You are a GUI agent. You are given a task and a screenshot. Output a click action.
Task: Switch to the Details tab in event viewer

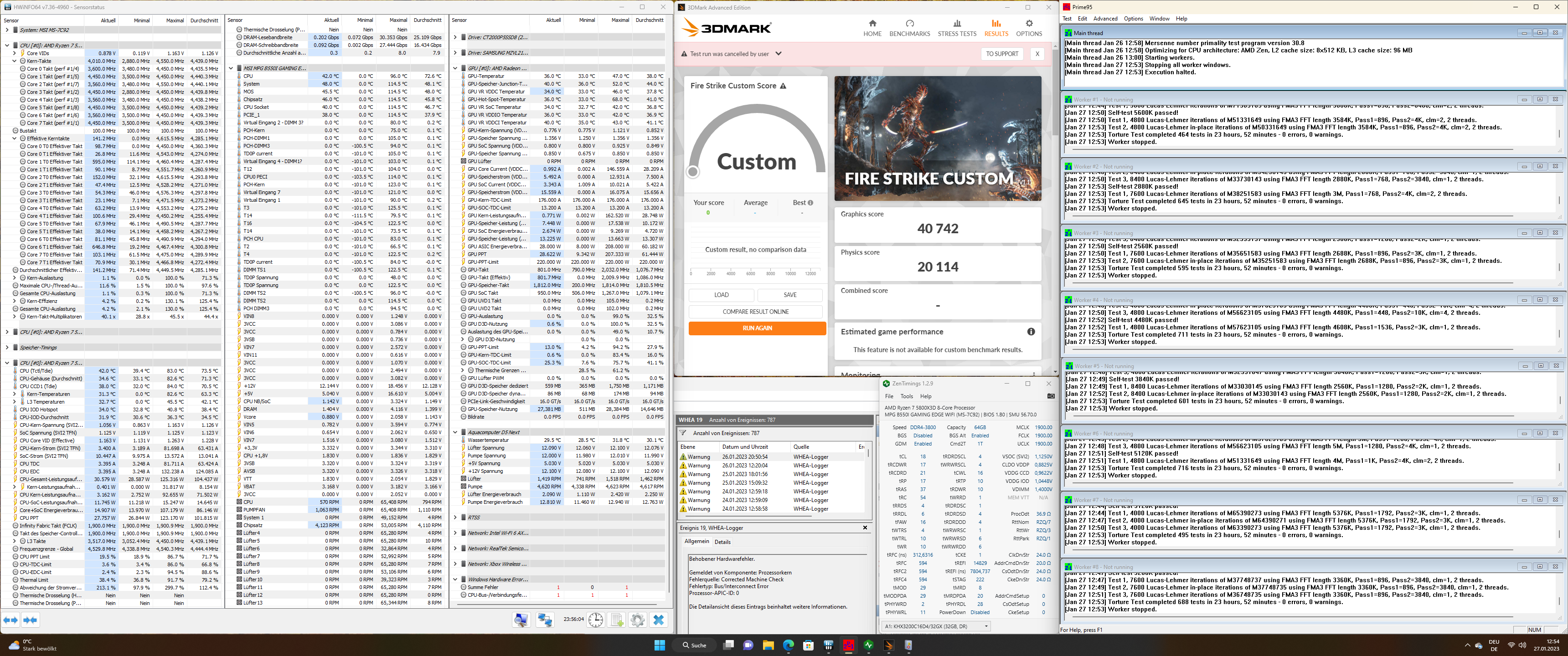(x=722, y=542)
